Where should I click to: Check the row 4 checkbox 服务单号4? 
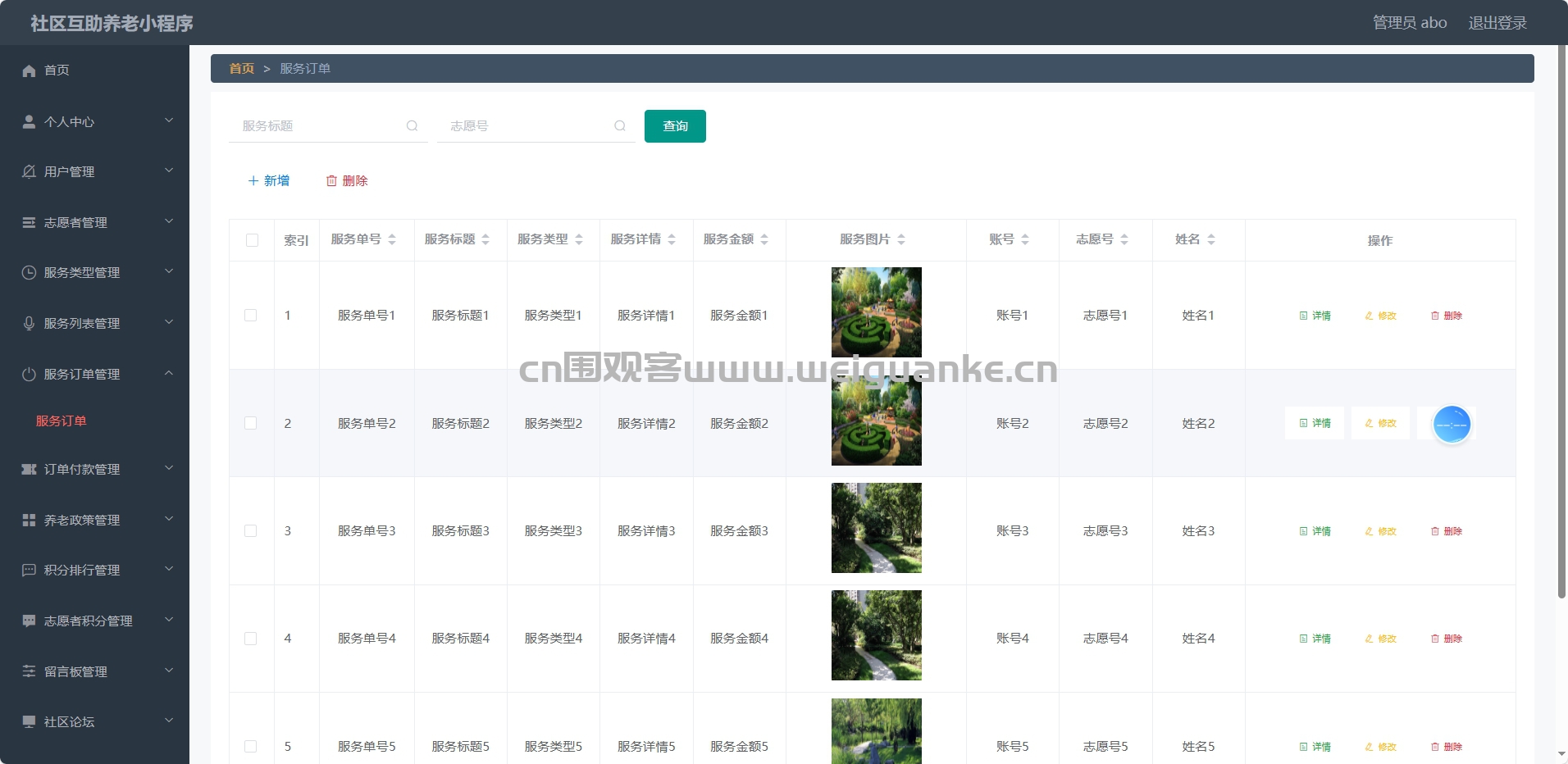[x=251, y=639]
